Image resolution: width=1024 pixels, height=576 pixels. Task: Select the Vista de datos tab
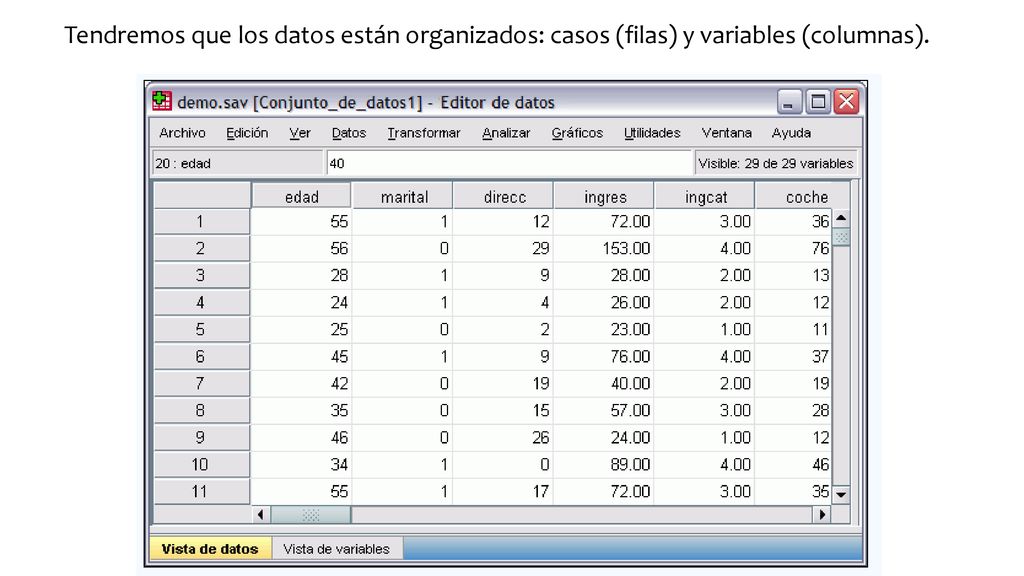tap(210, 549)
